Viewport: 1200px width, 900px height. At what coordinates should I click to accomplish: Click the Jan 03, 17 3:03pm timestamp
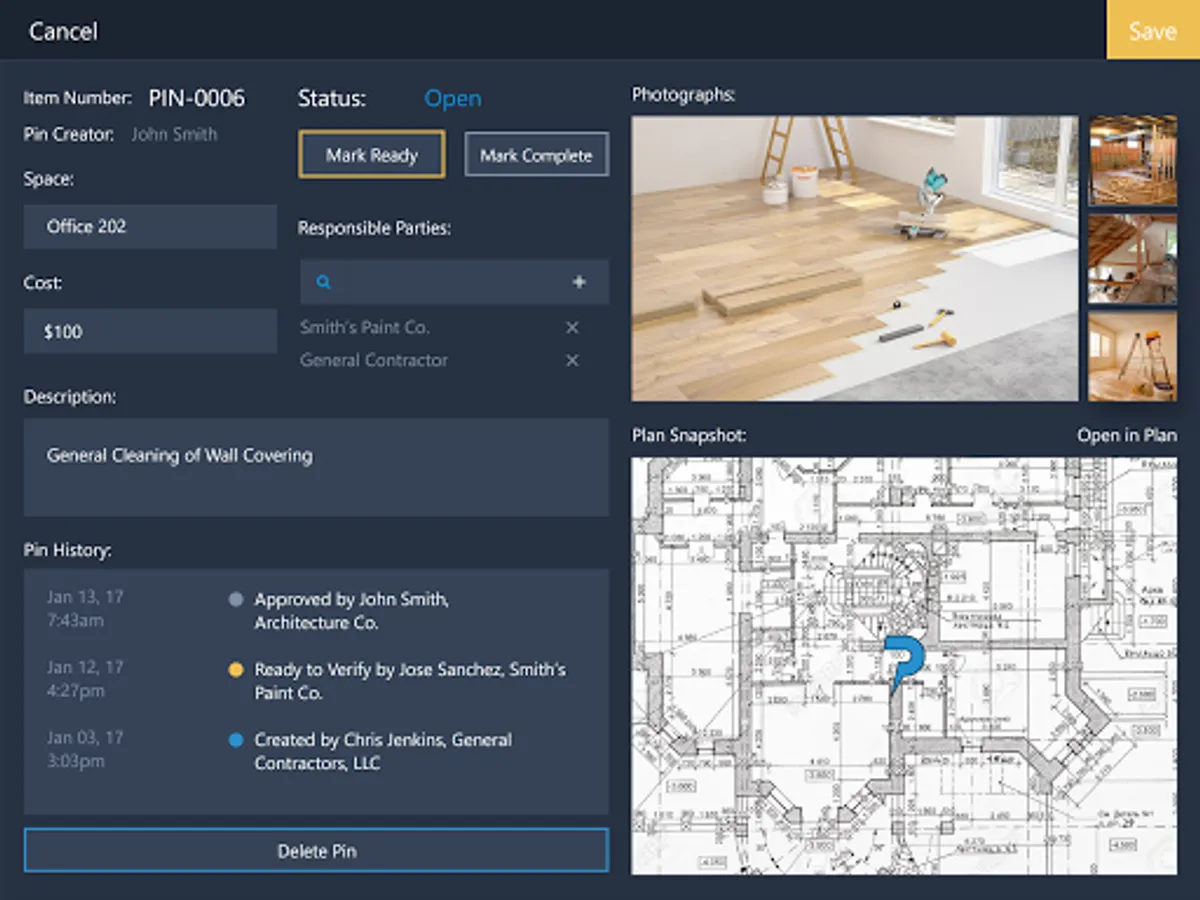click(x=85, y=749)
